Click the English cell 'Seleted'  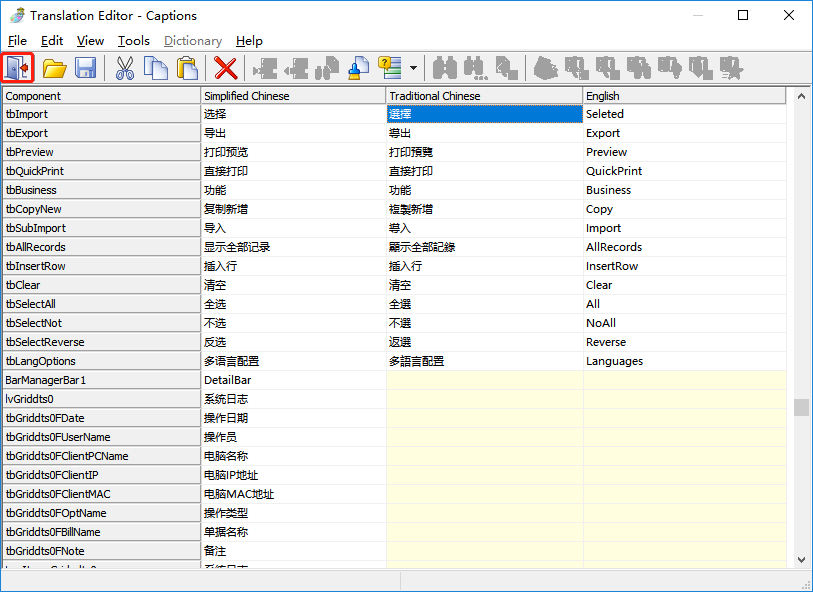click(684, 114)
